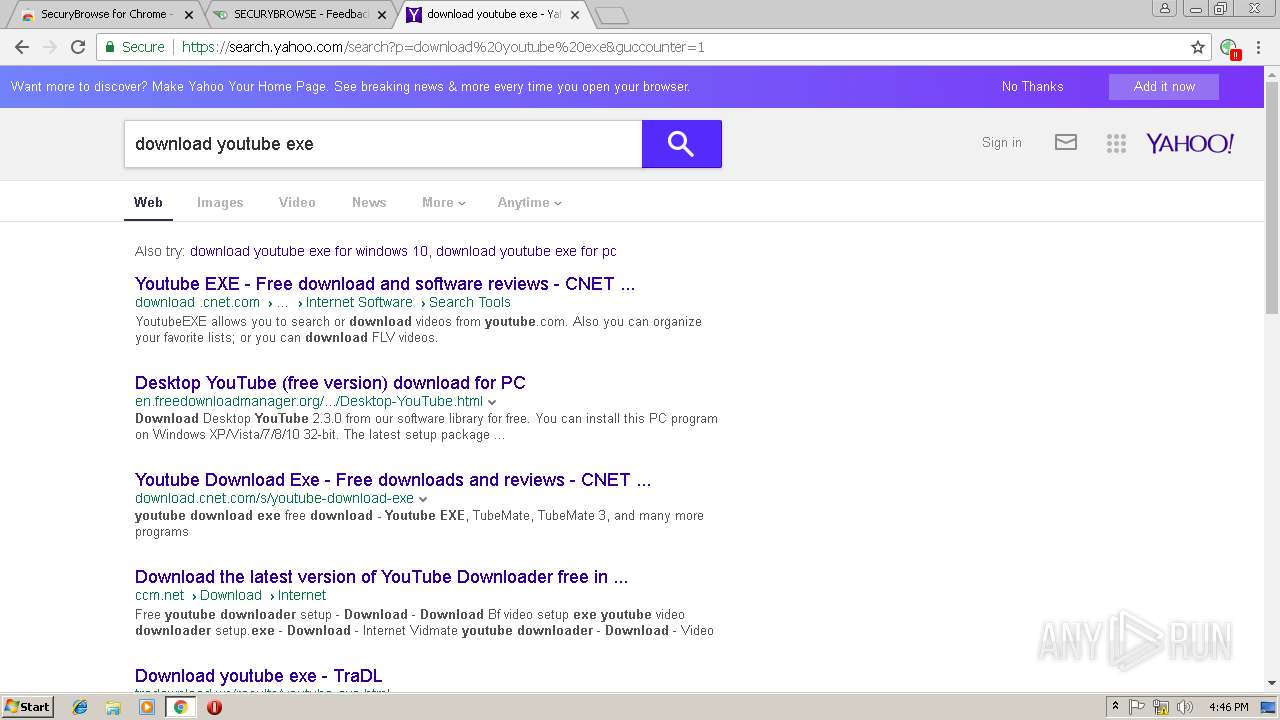Dismiss banner with No Thanks
The height and width of the screenshot is (720, 1280).
pos(1032,87)
